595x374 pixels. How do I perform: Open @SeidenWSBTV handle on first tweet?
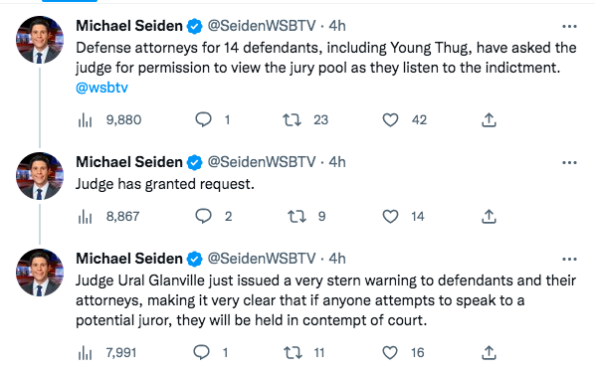click(261, 26)
